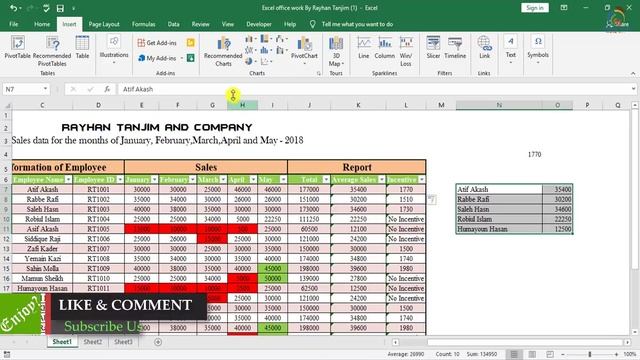The width and height of the screenshot is (640, 360).
Task: Insert a Line sparkline
Action: coord(364,47)
